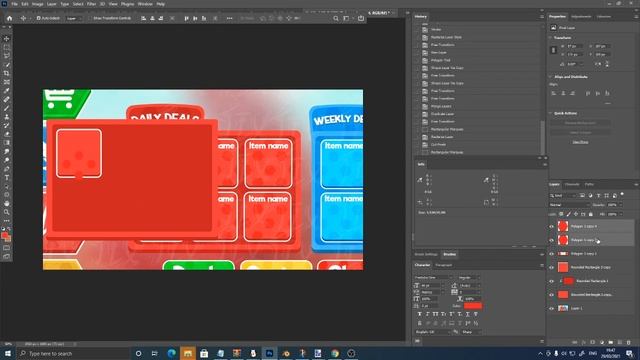Screen dimensions: 640x360
Task: Switch to the Paragraph tab
Action: 443,265
